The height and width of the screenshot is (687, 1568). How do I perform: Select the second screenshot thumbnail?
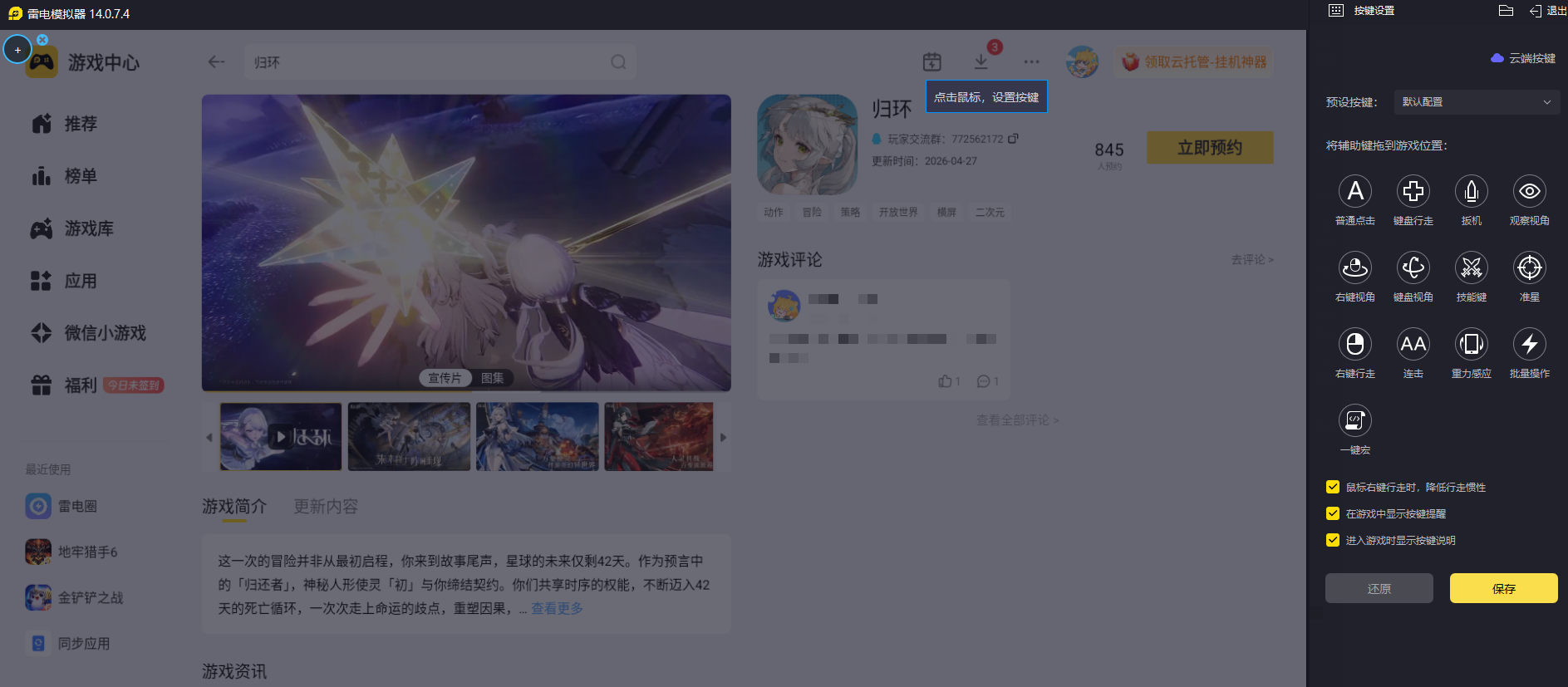pyautogui.click(x=409, y=437)
